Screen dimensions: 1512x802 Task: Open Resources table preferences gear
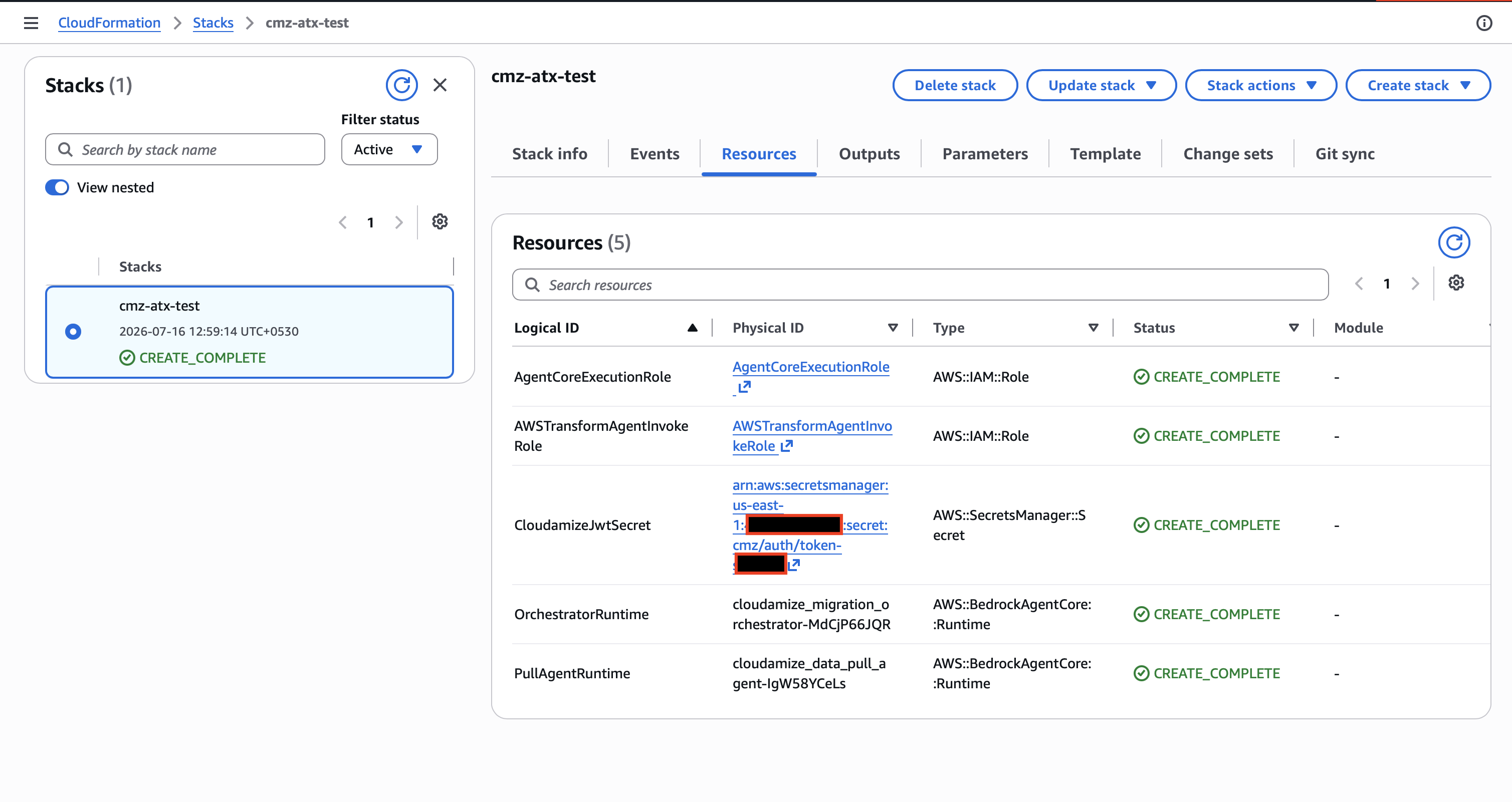(1456, 284)
